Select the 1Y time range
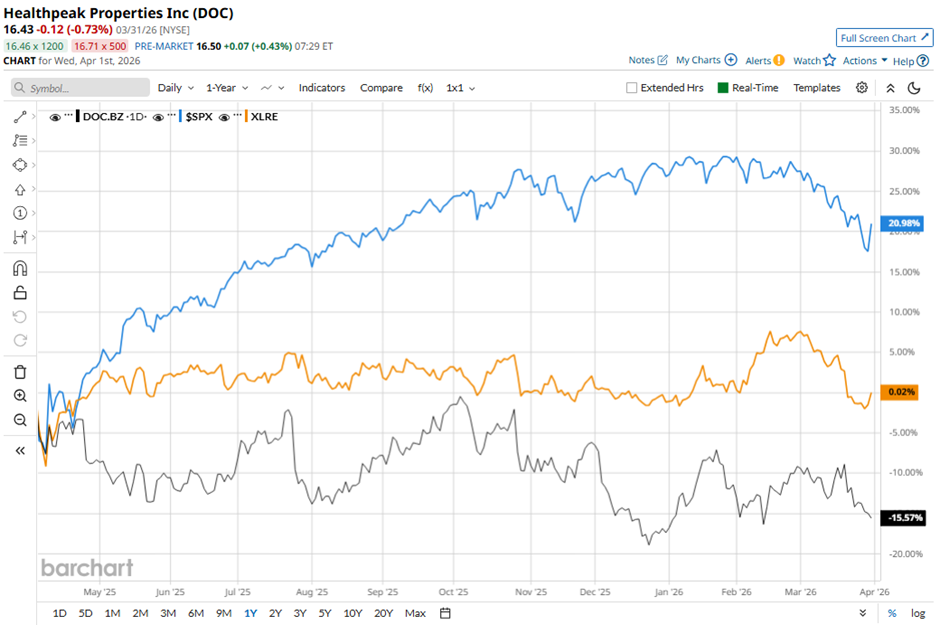 (x=251, y=613)
